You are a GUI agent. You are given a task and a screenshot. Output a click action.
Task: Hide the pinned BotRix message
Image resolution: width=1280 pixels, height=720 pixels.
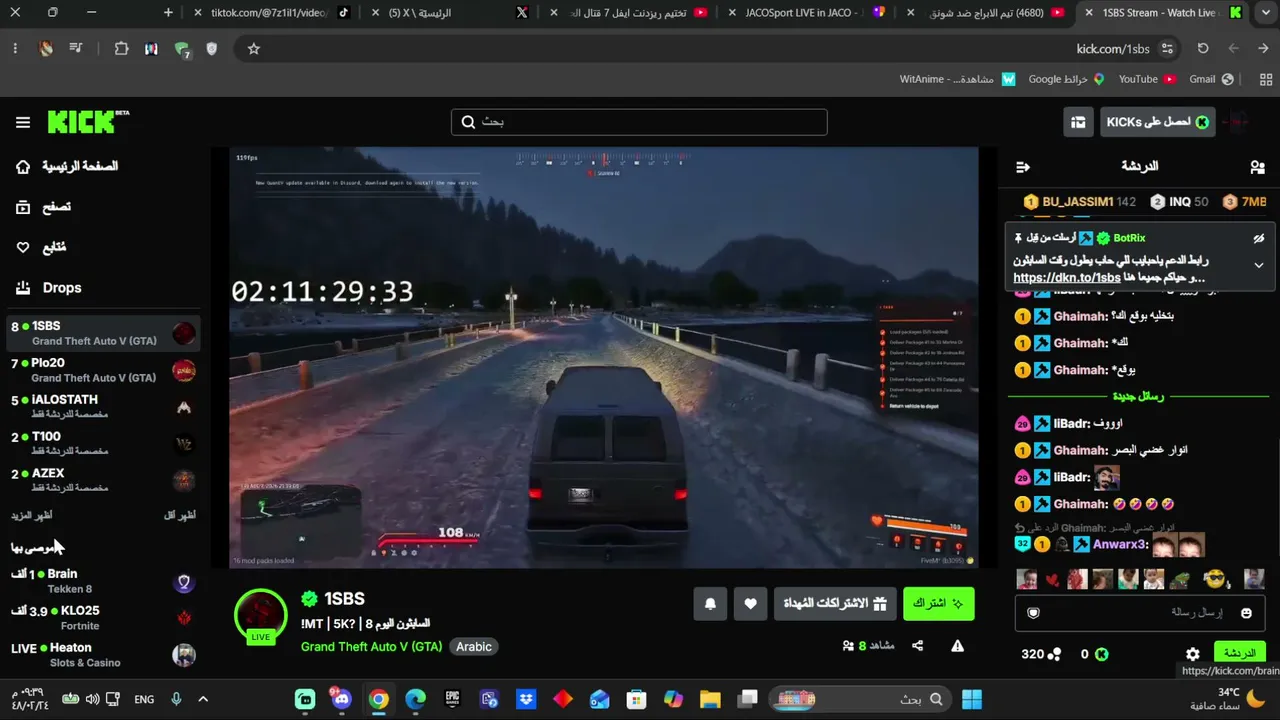[1259, 238]
